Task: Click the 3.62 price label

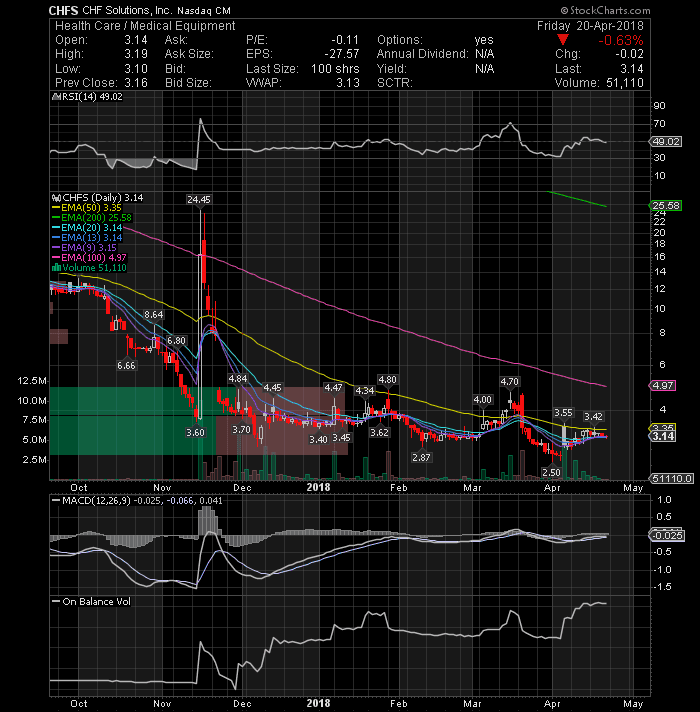Action: [x=379, y=432]
